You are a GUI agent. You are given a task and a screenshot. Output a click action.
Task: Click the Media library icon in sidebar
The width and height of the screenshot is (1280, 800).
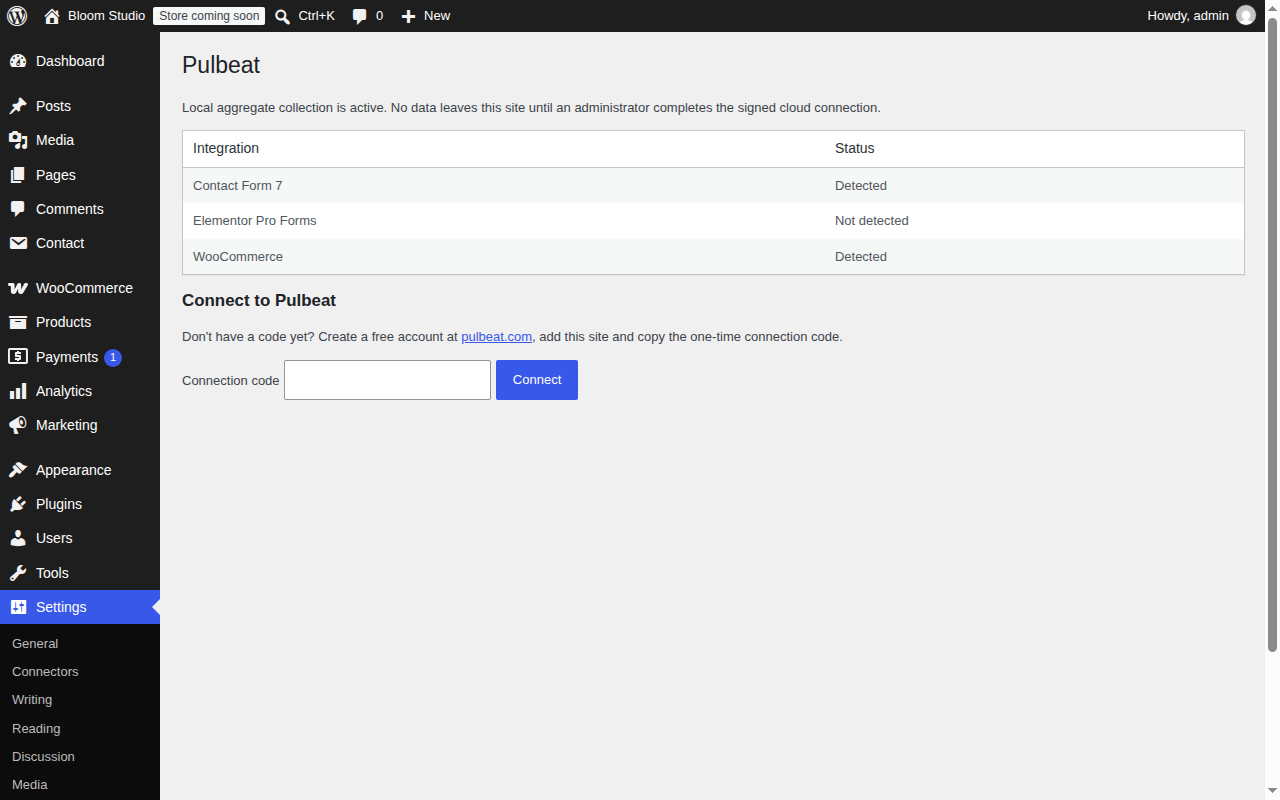[18, 140]
